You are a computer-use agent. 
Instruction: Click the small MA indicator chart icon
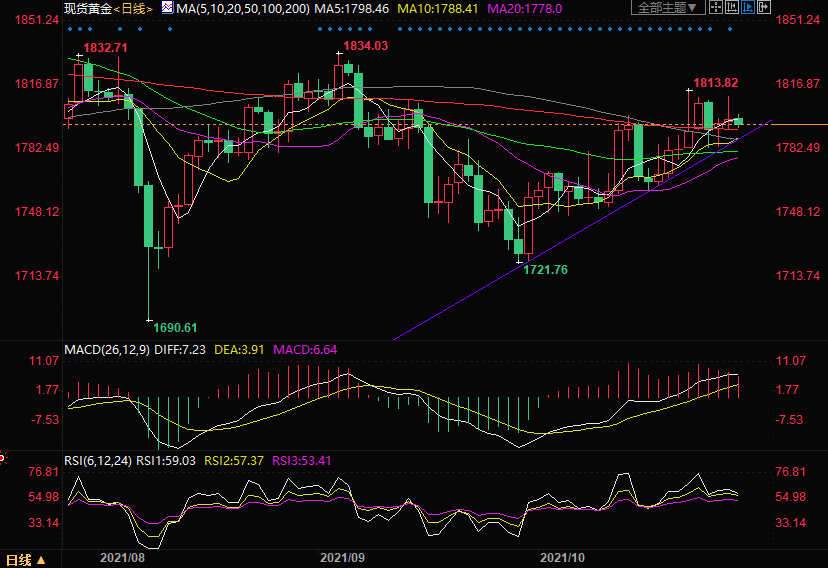click(167, 8)
